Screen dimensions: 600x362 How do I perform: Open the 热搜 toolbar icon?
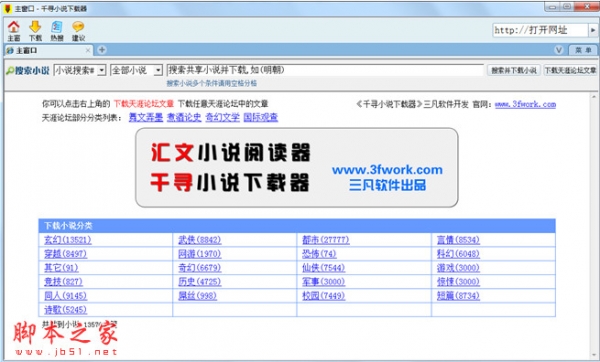coord(57,31)
